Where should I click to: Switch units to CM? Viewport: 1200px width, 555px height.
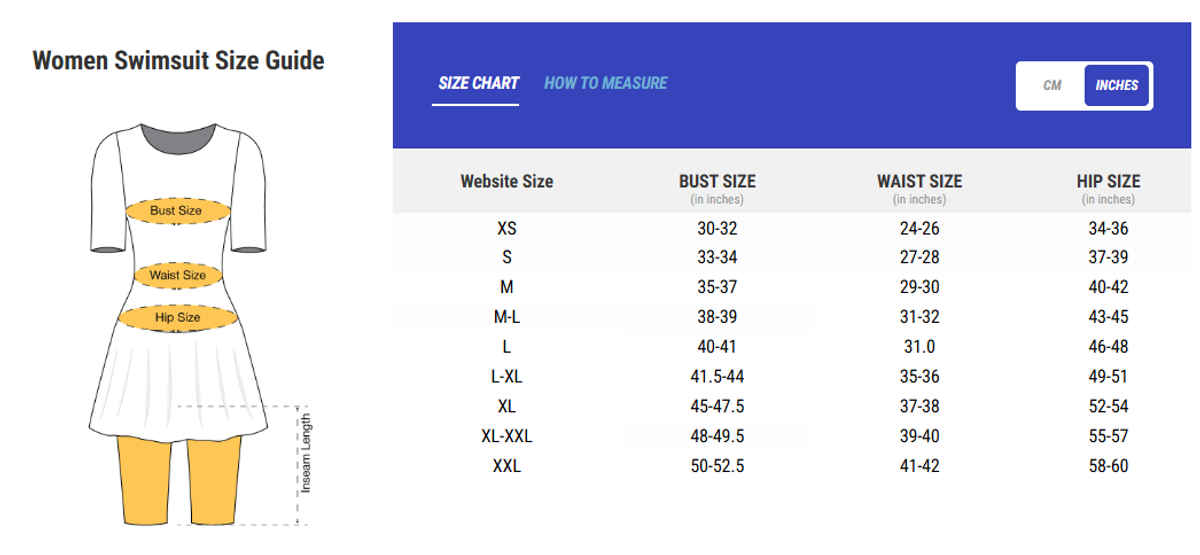[1052, 85]
